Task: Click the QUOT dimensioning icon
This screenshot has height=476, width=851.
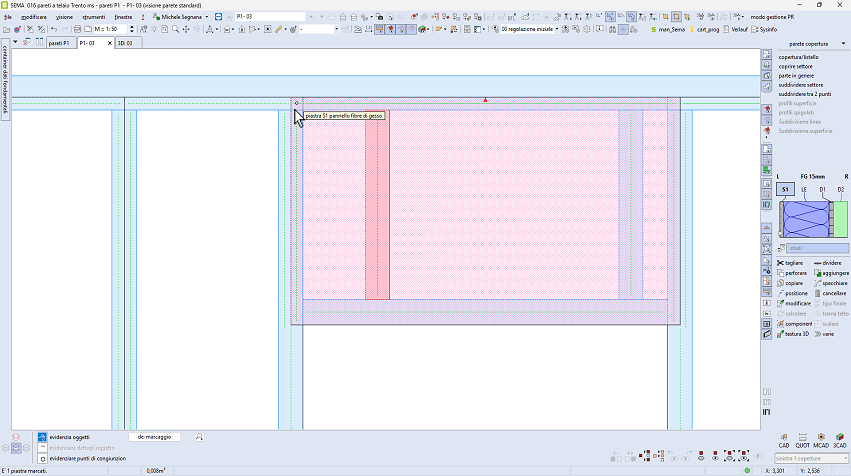Action: pos(802,440)
